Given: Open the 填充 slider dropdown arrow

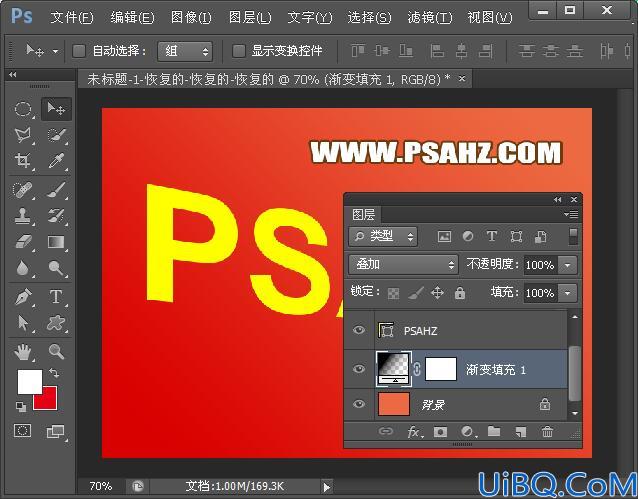Looking at the screenshot, I should pyautogui.click(x=567, y=293).
